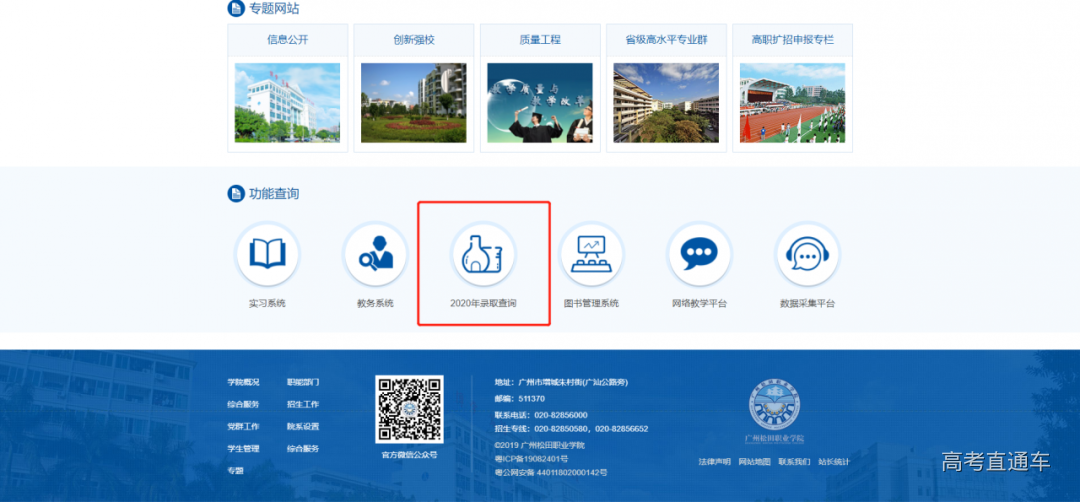Open the 网站地图 link
Viewport: 1080px width, 502px height.
tap(754, 462)
